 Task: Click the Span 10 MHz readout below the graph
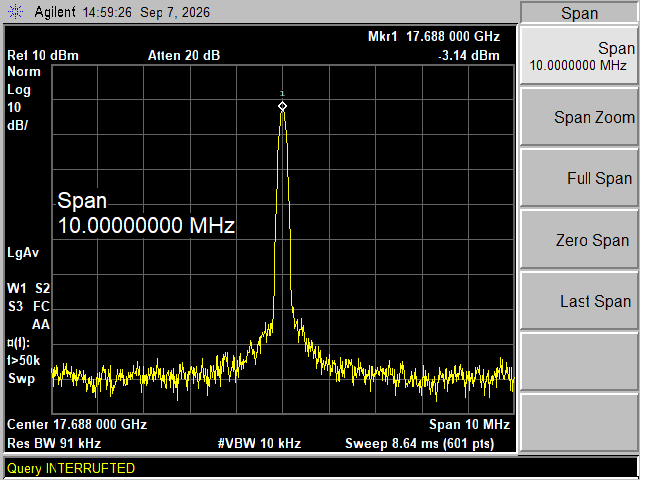point(469,424)
